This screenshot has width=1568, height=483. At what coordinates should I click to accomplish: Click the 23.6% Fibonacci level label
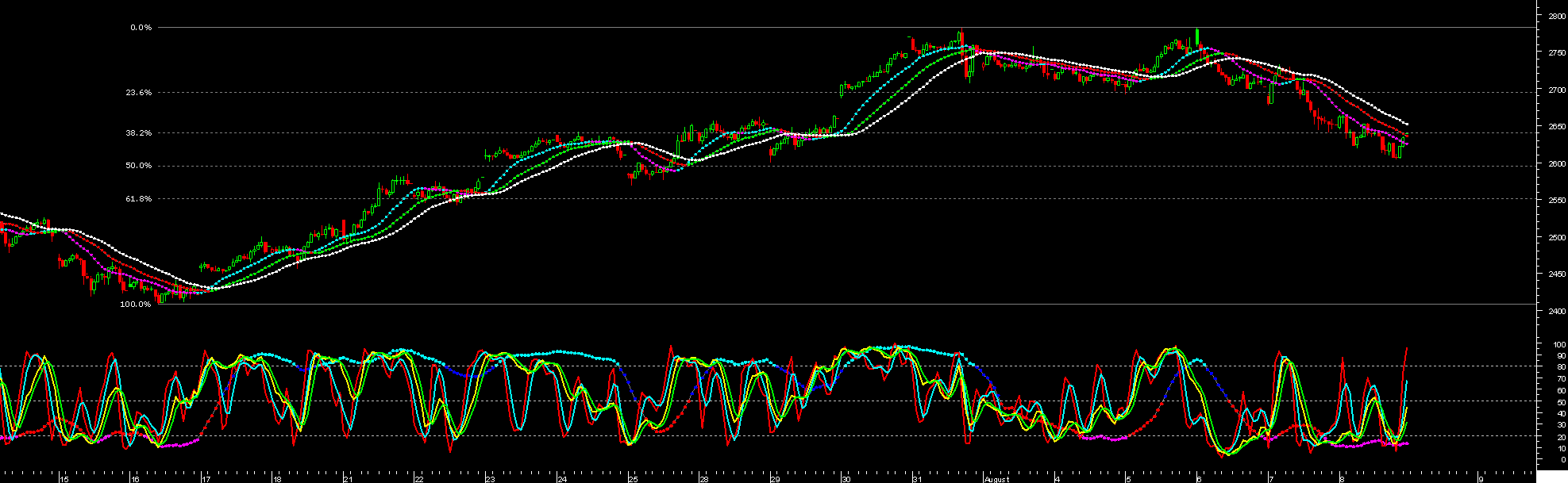[138, 93]
